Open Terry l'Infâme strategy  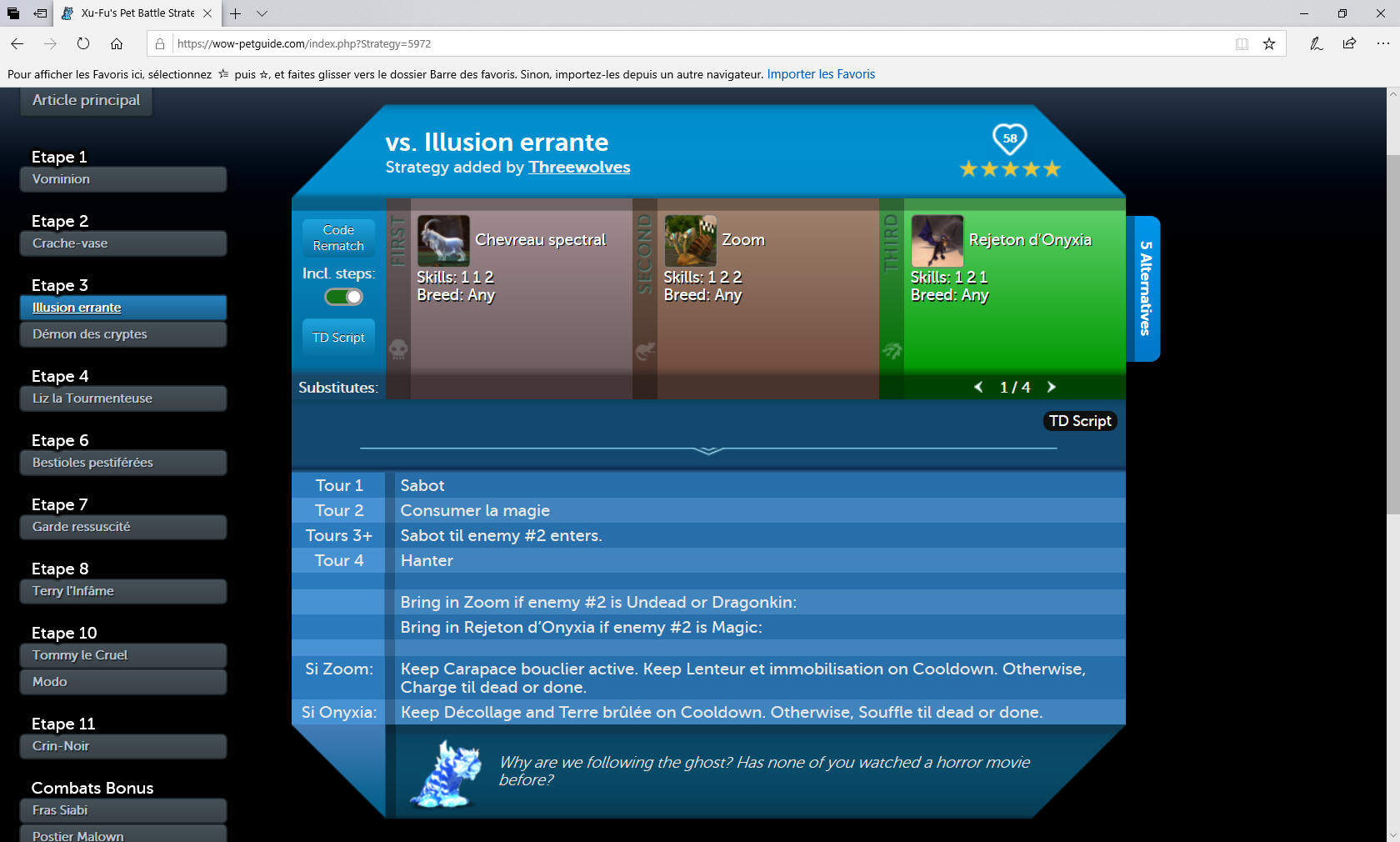click(123, 591)
